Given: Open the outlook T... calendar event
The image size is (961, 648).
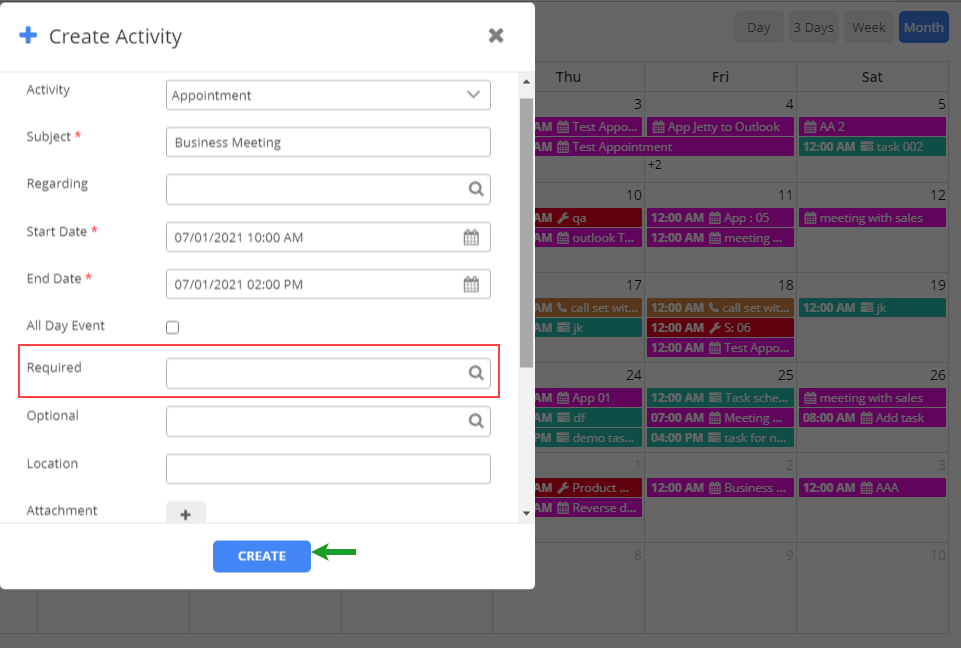Looking at the screenshot, I should click(588, 237).
